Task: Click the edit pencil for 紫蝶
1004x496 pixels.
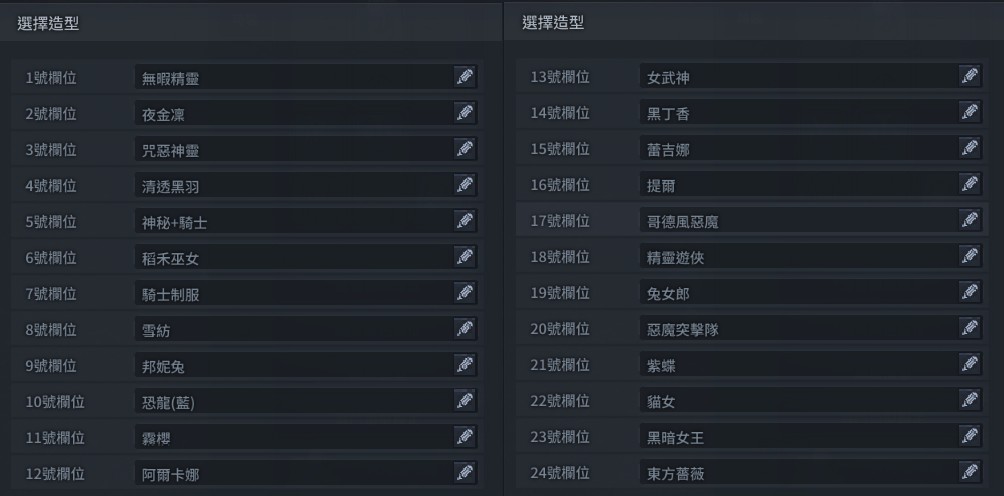Action: click(x=969, y=364)
